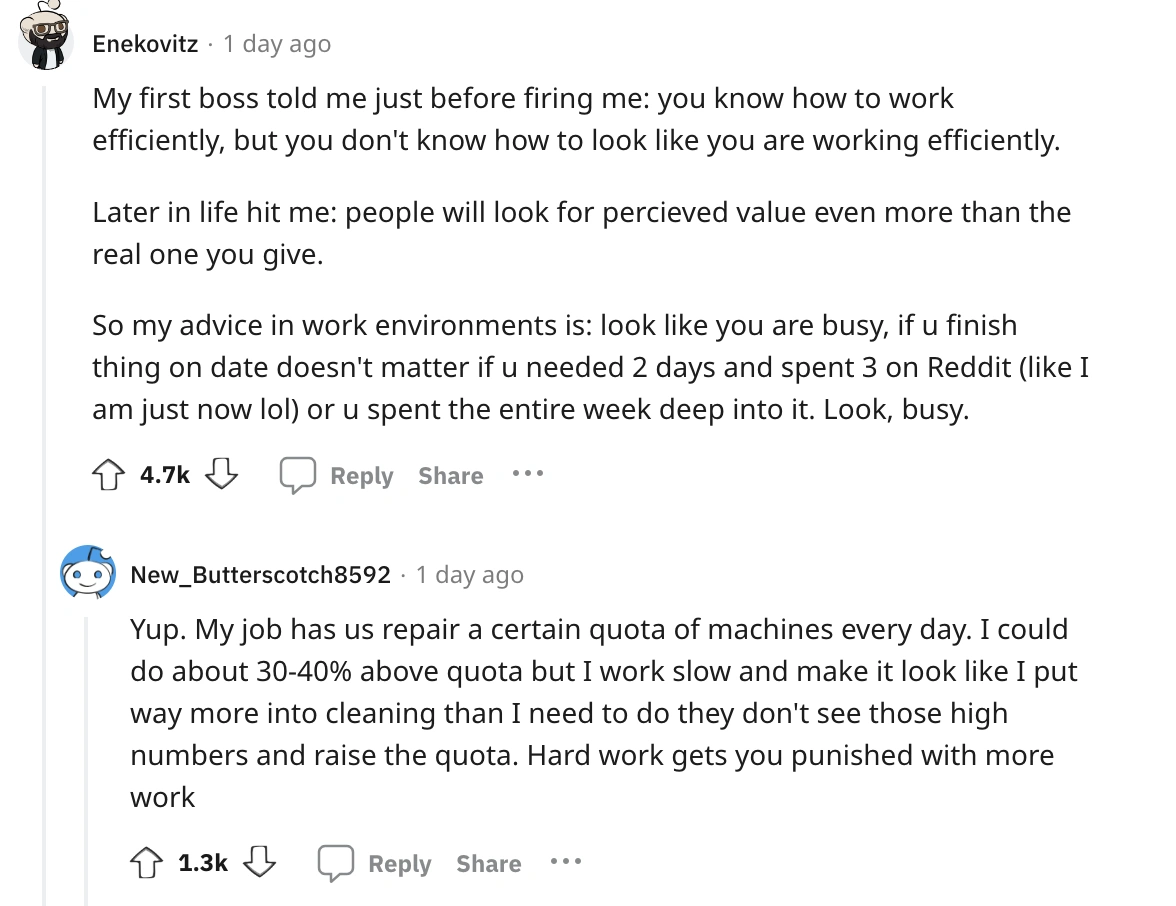Viewport: 1176px width, 906px height.
Task: Click the reply text starting "Yup. My job"
Action: [598, 713]
